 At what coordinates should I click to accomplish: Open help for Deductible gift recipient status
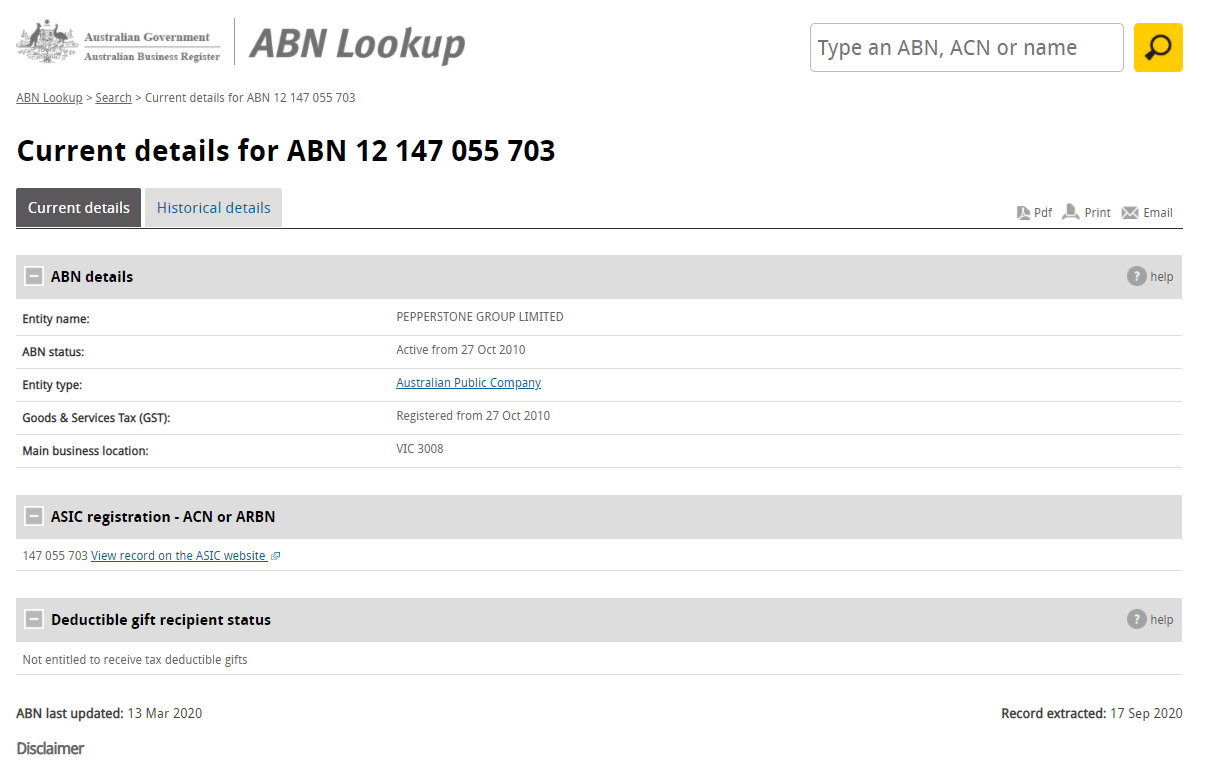click(1150, 620)
